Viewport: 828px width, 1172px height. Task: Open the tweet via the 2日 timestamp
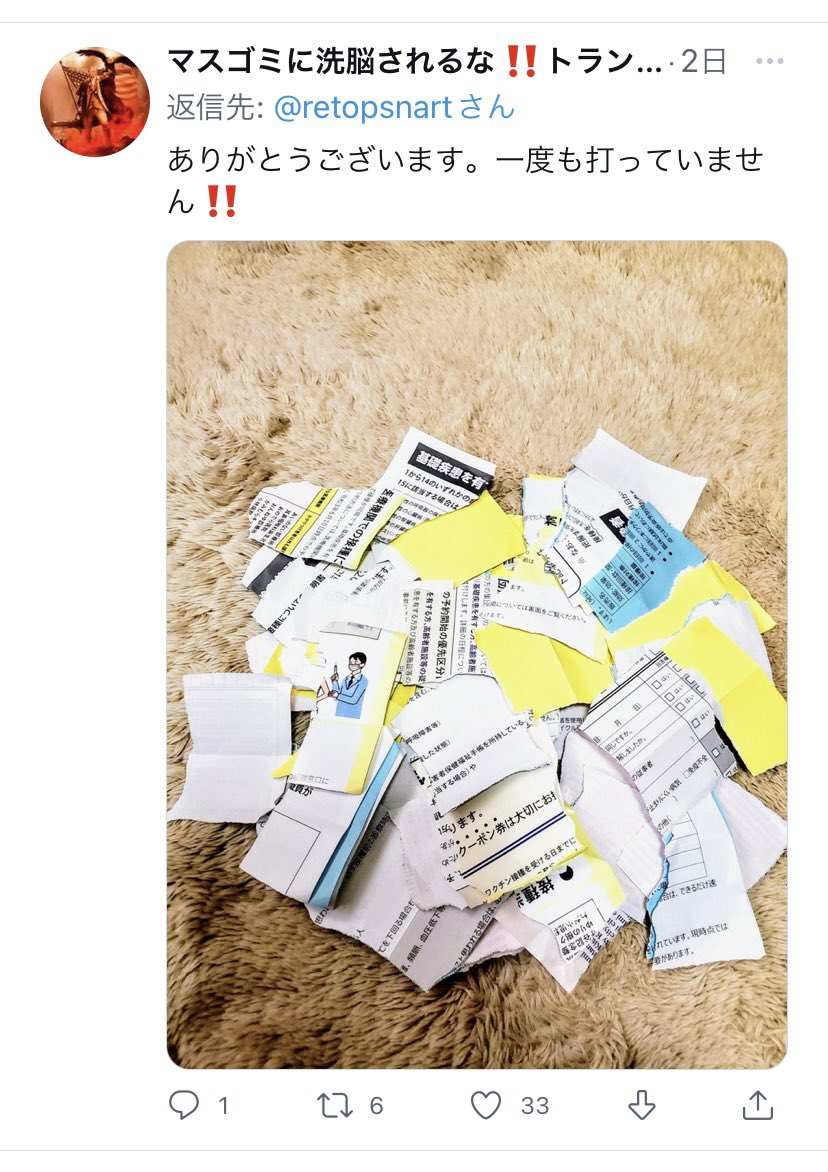coord(703,61)
